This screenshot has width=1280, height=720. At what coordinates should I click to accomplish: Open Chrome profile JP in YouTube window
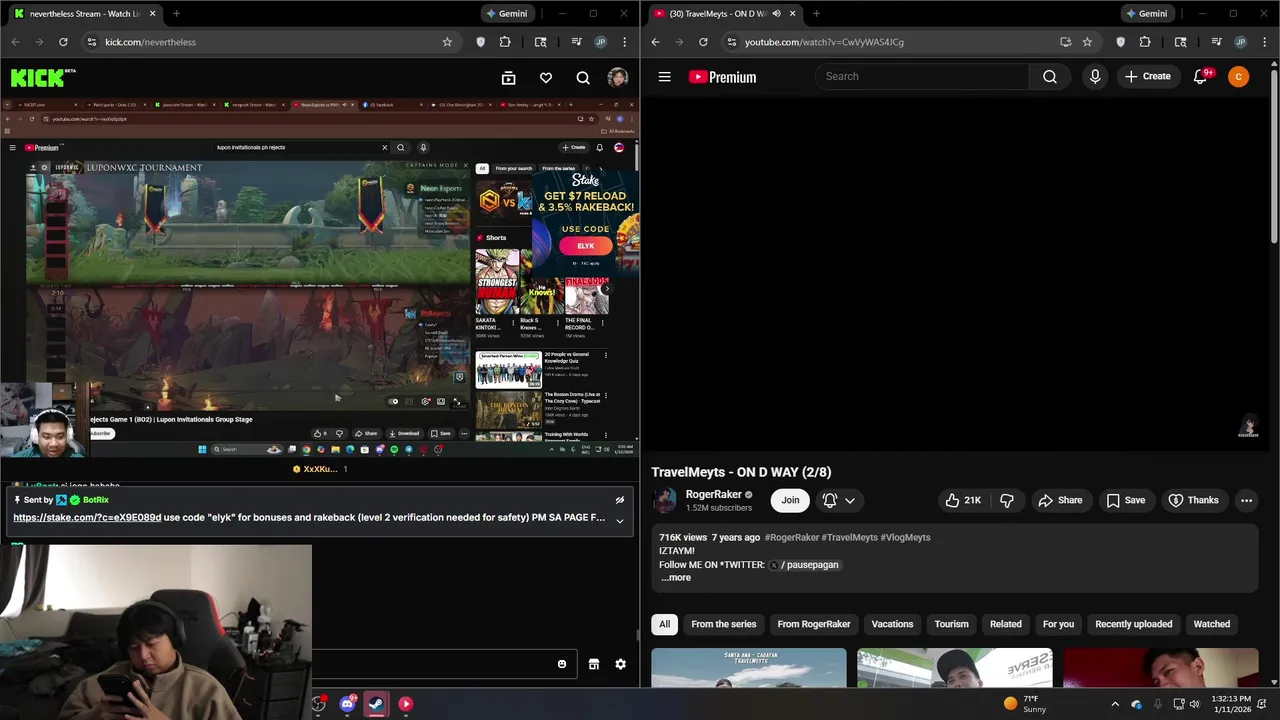click(x=1241, y=42)
